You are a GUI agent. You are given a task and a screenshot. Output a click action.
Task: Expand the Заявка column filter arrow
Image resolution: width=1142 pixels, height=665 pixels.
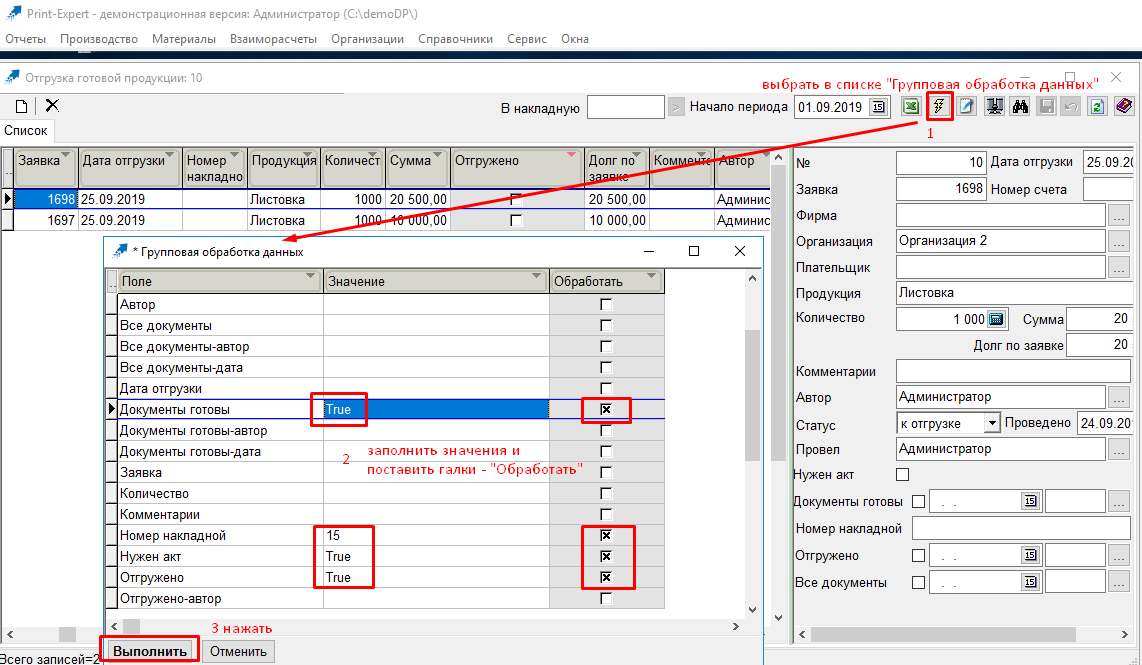tap(67, 156)
